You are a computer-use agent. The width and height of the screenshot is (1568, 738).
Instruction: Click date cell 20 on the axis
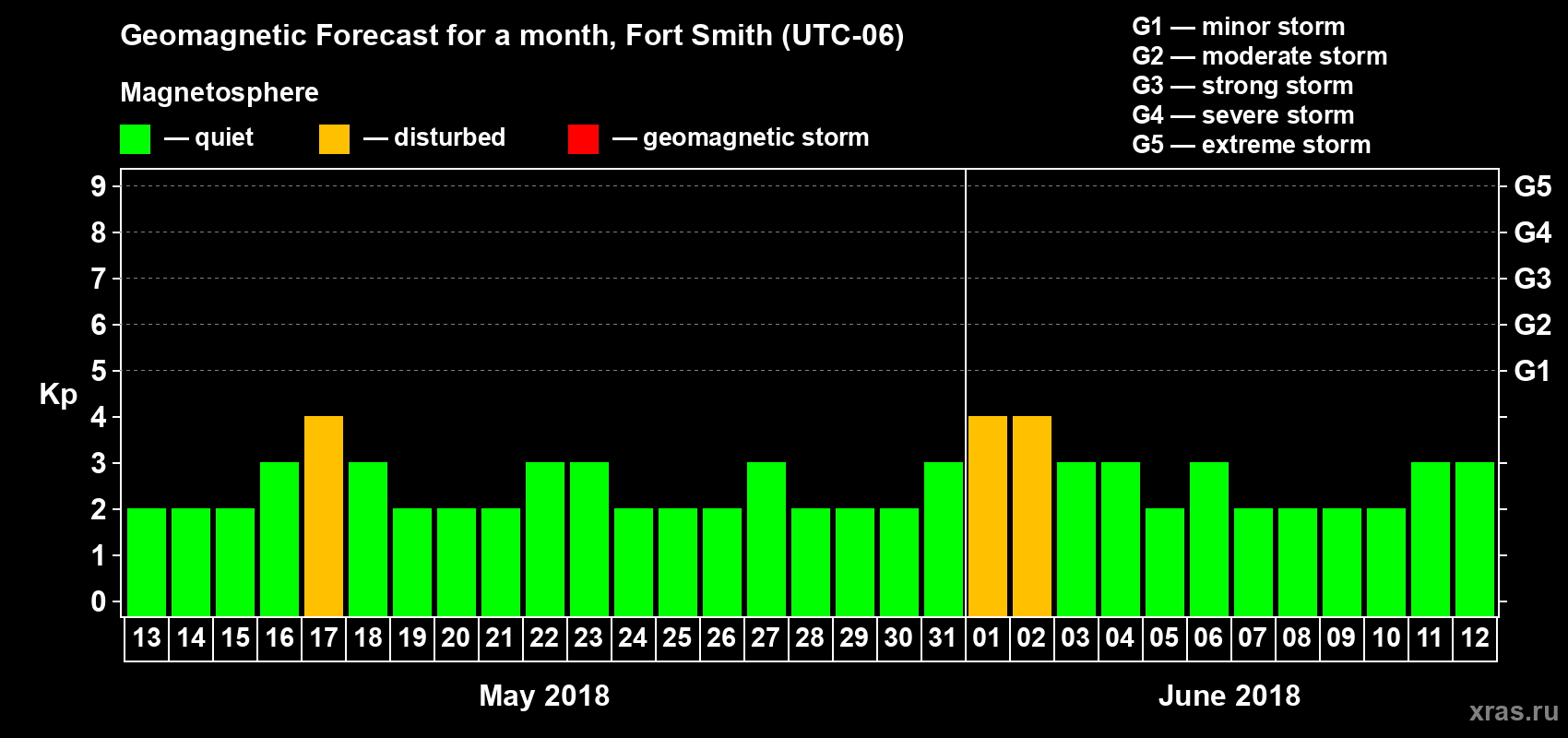point(457,638)
